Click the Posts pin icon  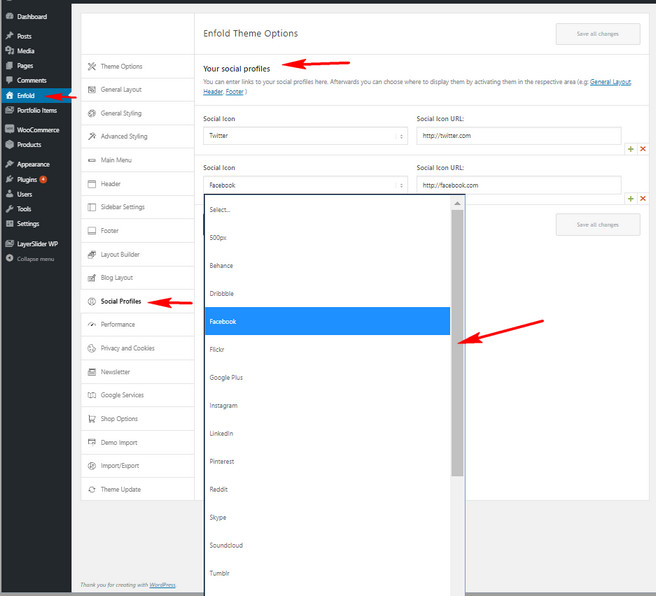10,36
